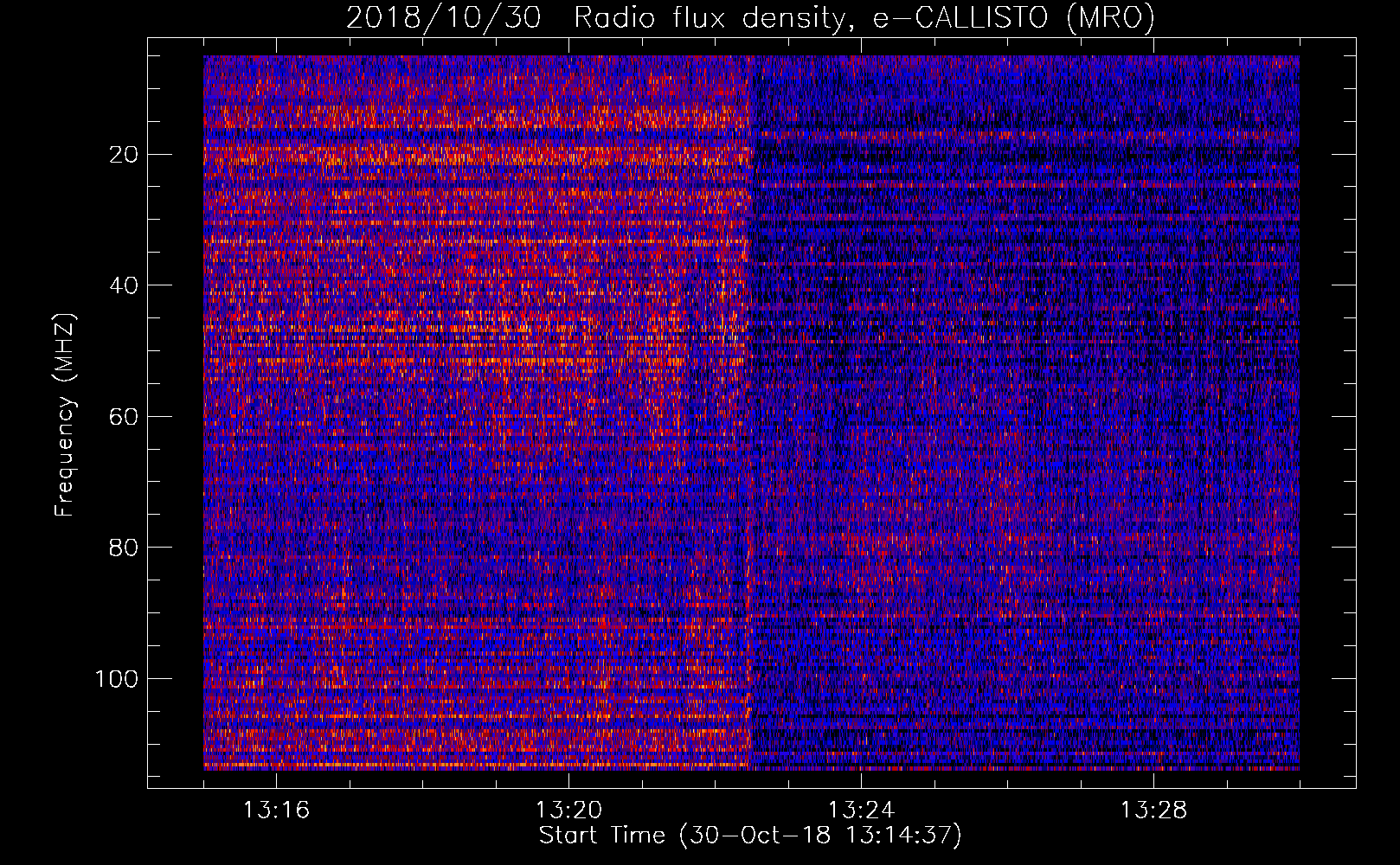Click the 80 frequency tick label

[125, 548]
